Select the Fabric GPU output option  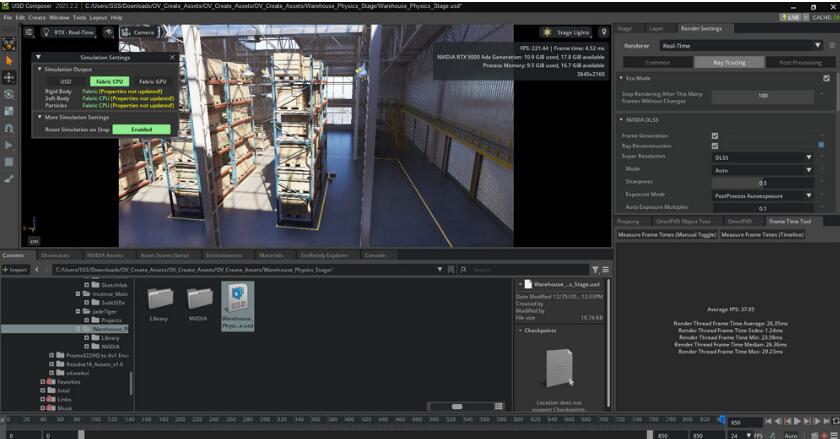(x=153, y=81)
